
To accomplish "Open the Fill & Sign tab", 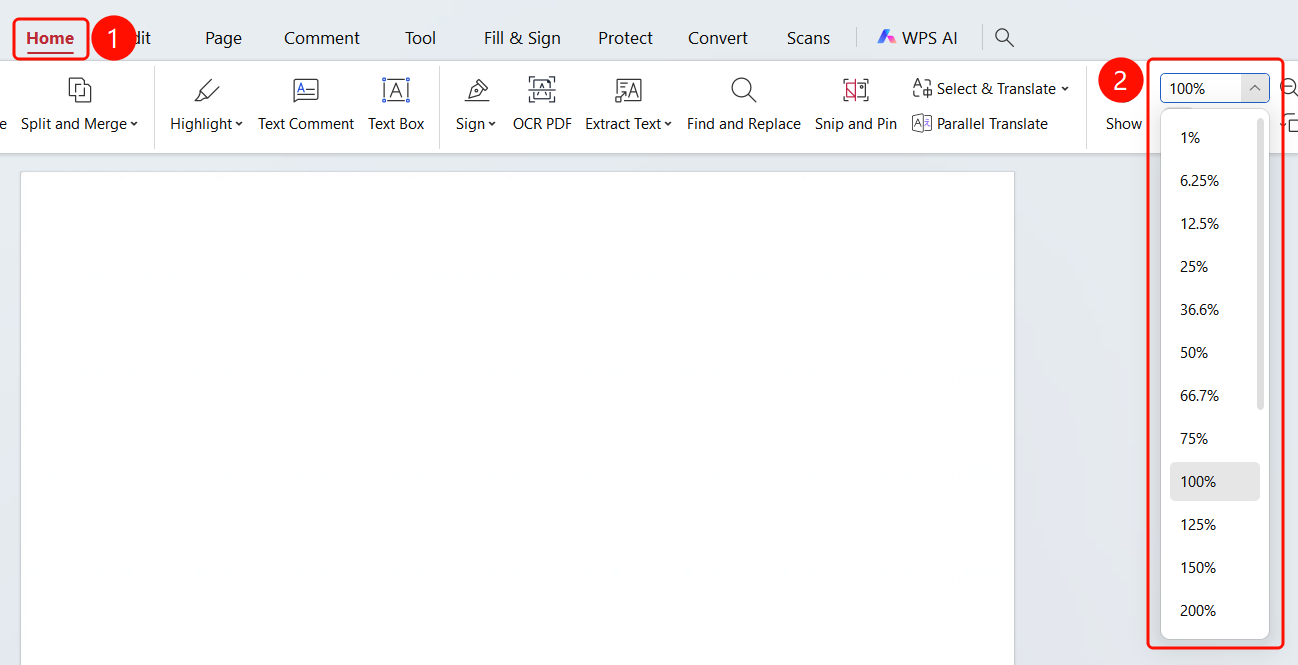I will point(522,38).
